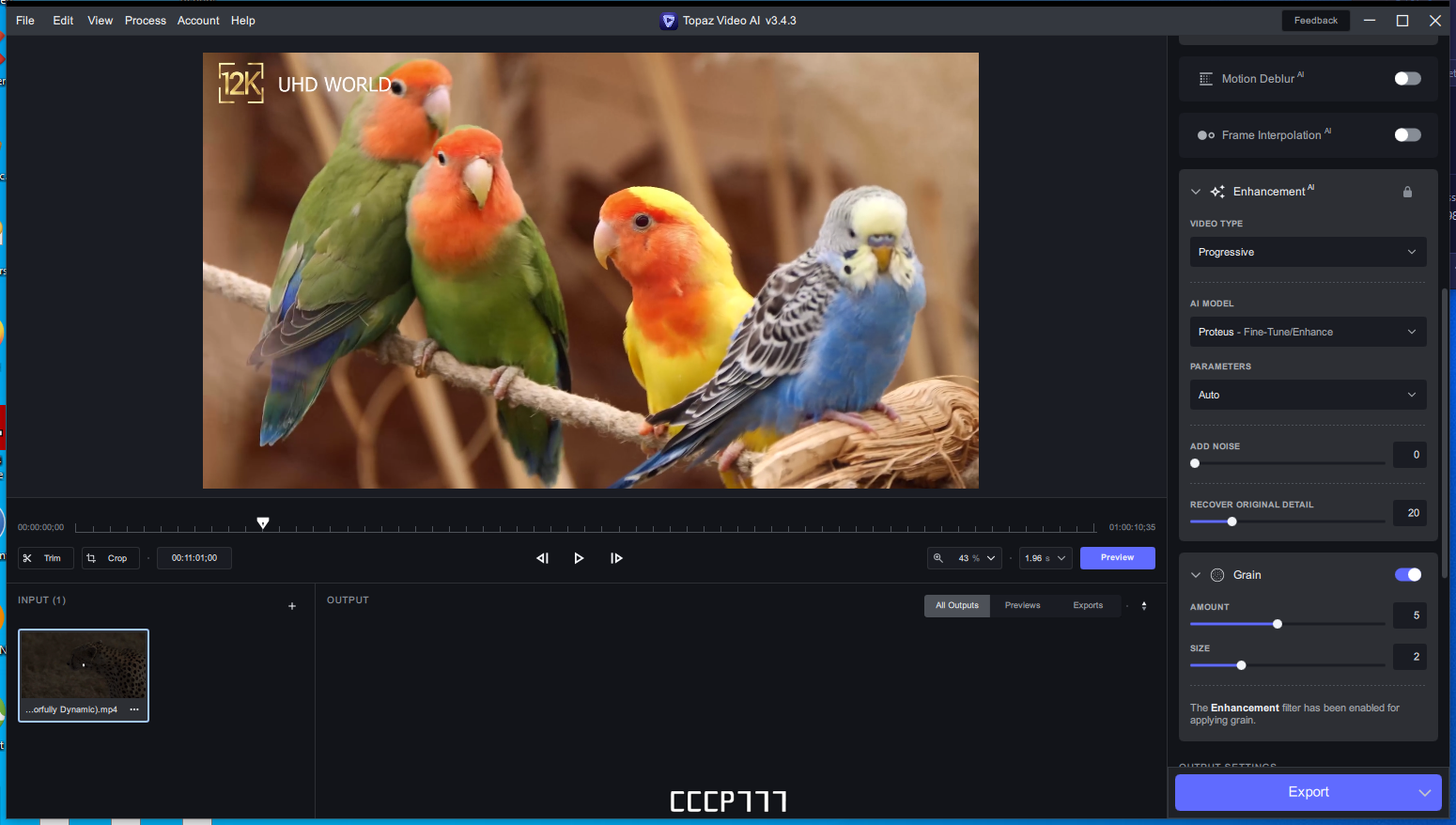Screen dimensions: 1456x825
Task: Disable the Grain toggle
Action: click(1407, 575)
